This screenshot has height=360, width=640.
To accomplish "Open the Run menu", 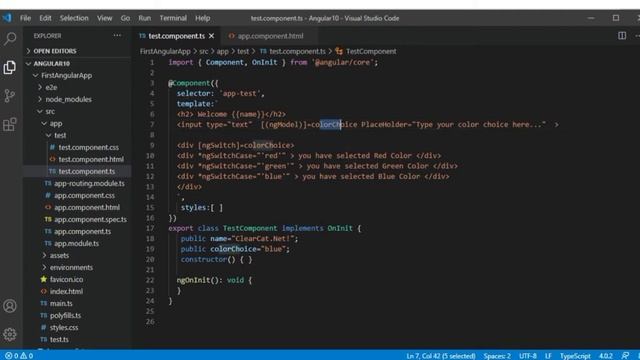I will tap(144, 18).
